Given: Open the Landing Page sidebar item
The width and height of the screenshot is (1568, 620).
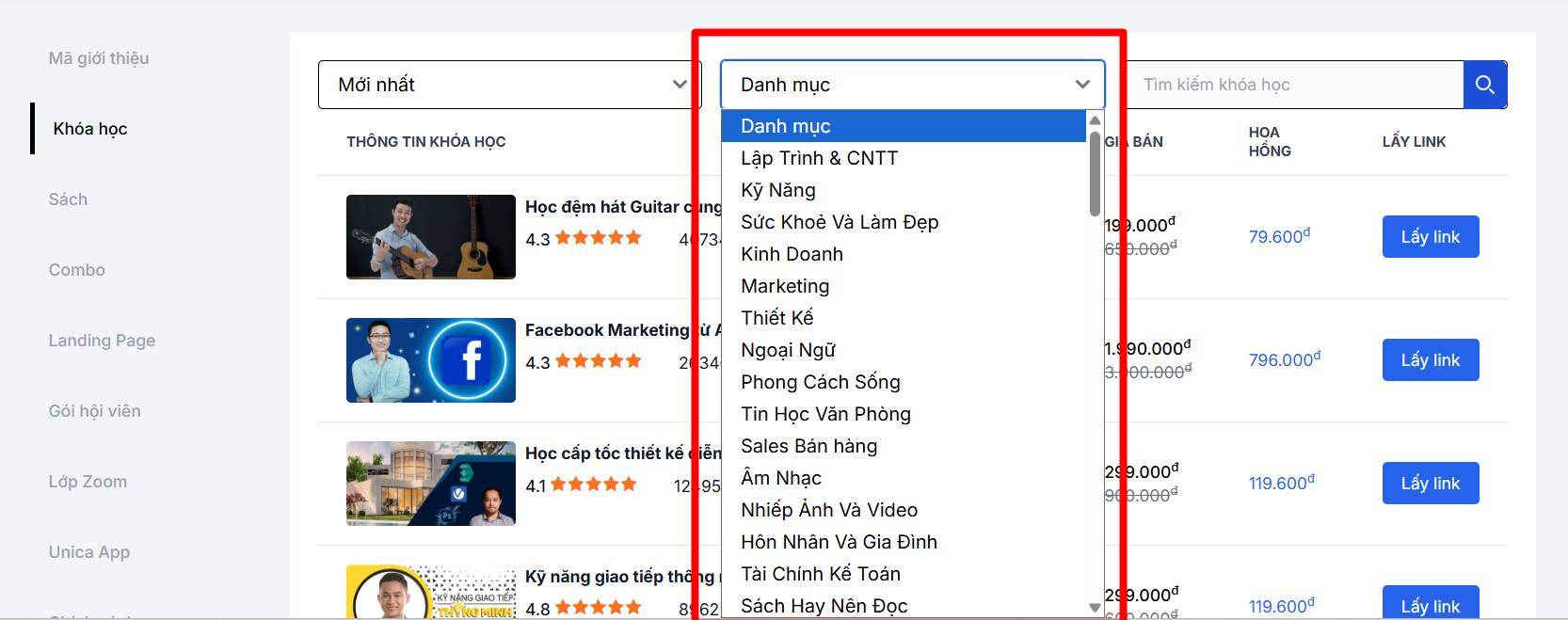Looking at the screenshot, I should click(x=102, y=341).
